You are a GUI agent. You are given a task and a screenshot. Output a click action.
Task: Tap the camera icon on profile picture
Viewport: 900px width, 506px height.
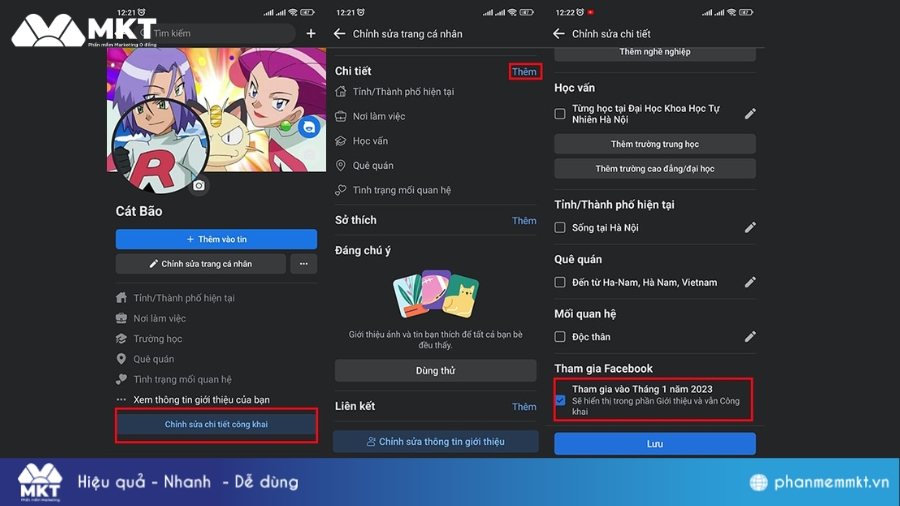199,185
